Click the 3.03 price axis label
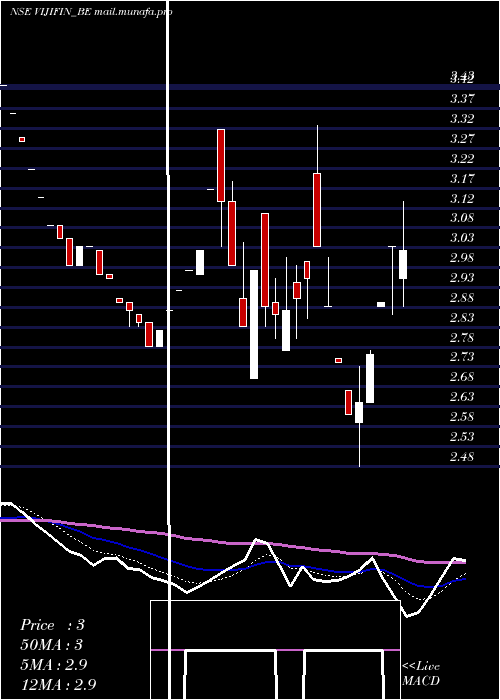The image size is (500, 700). coord(462,238)
